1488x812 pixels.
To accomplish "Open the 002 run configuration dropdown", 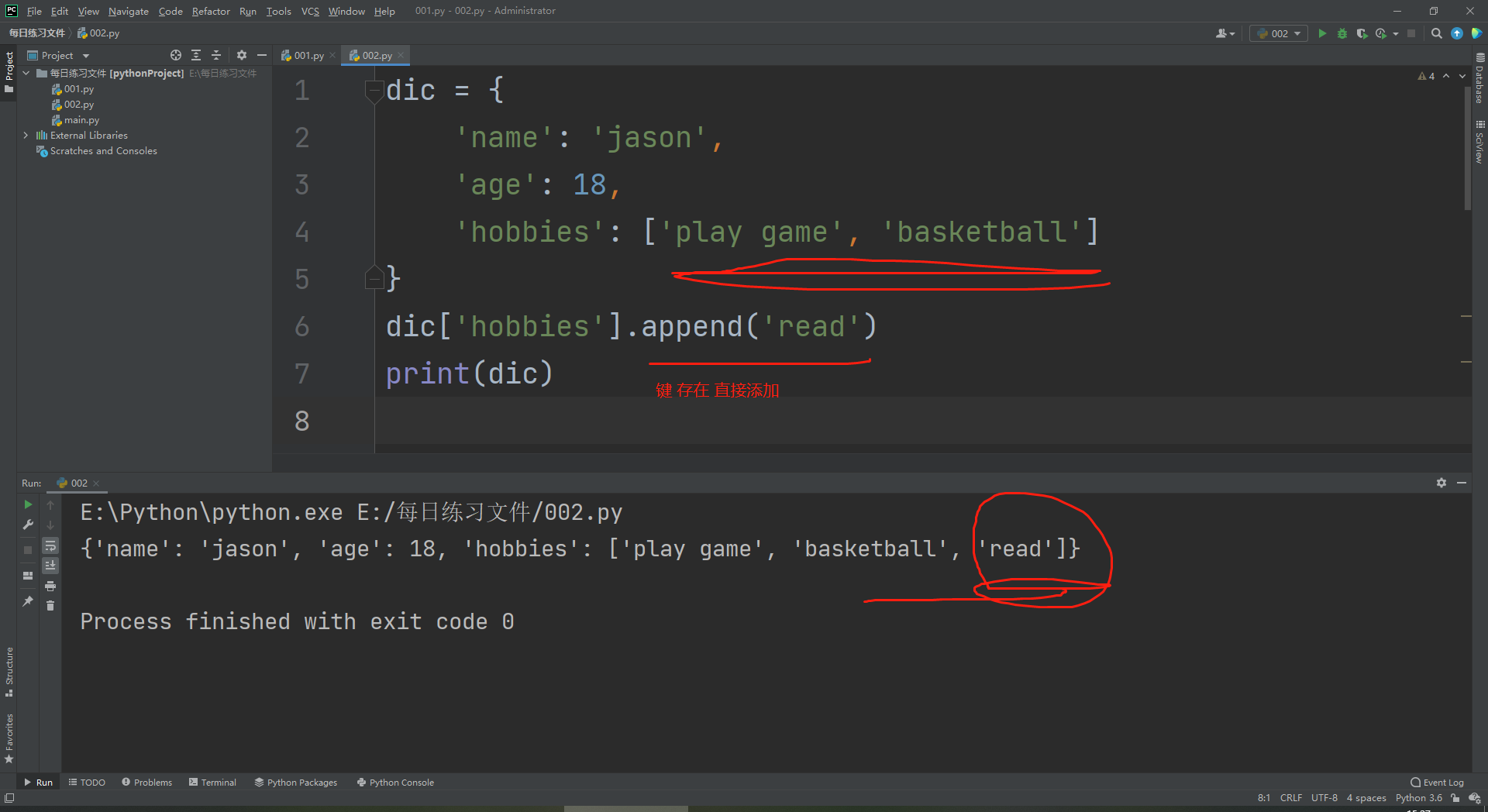I will [x=1279, y=33].
